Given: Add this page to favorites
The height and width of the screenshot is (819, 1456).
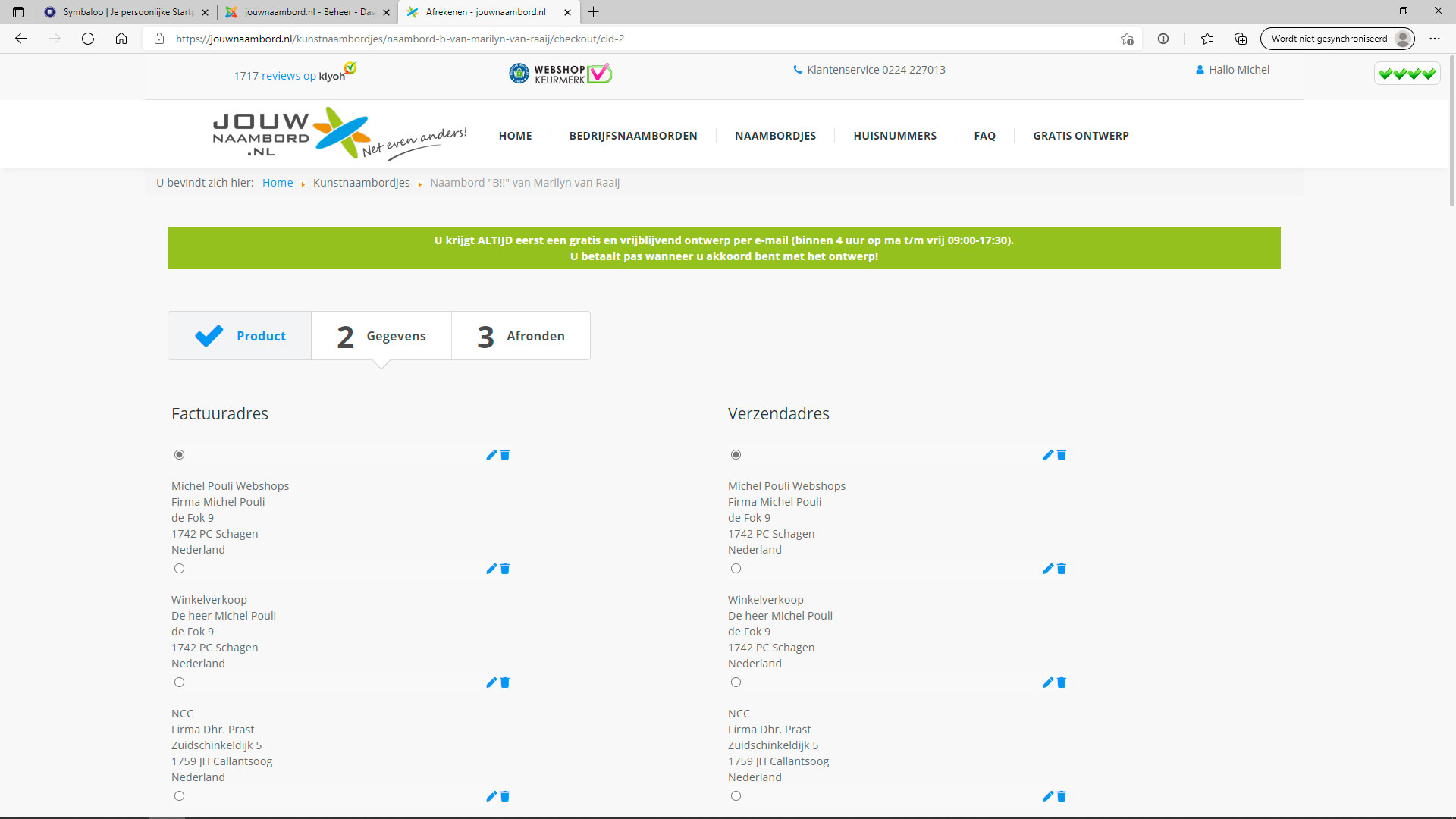Looking at the screenshot, I should 1127,39.
